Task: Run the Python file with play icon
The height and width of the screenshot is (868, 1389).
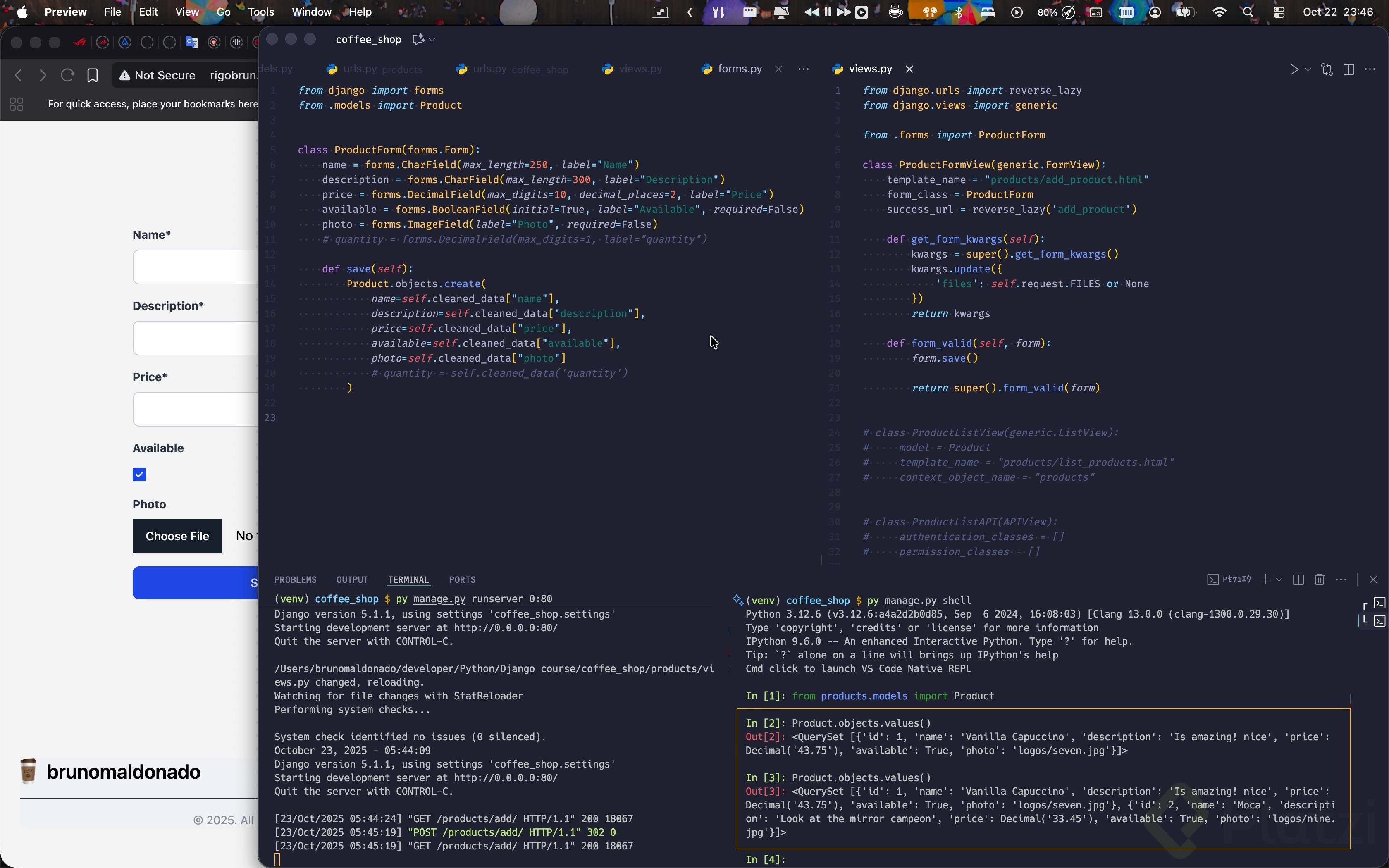Action: [1294, 69]
